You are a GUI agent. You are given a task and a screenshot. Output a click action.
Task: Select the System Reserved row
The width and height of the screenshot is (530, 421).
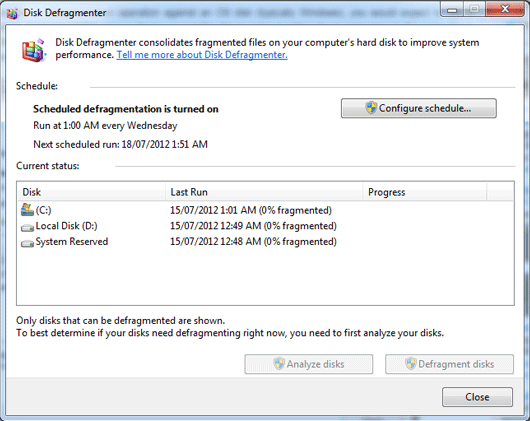(265, 242)
